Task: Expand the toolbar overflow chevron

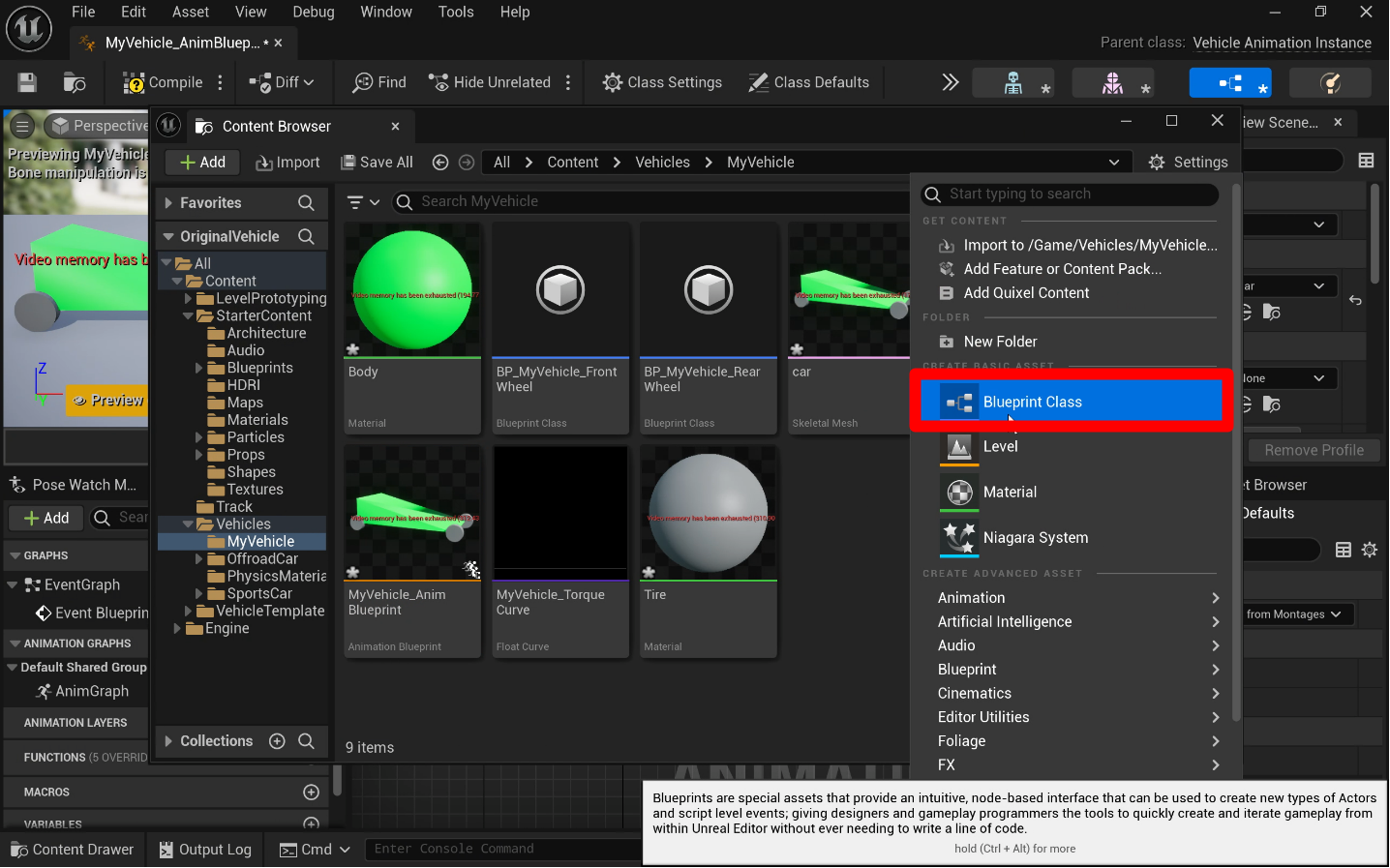Action: [x=951, y=82]
